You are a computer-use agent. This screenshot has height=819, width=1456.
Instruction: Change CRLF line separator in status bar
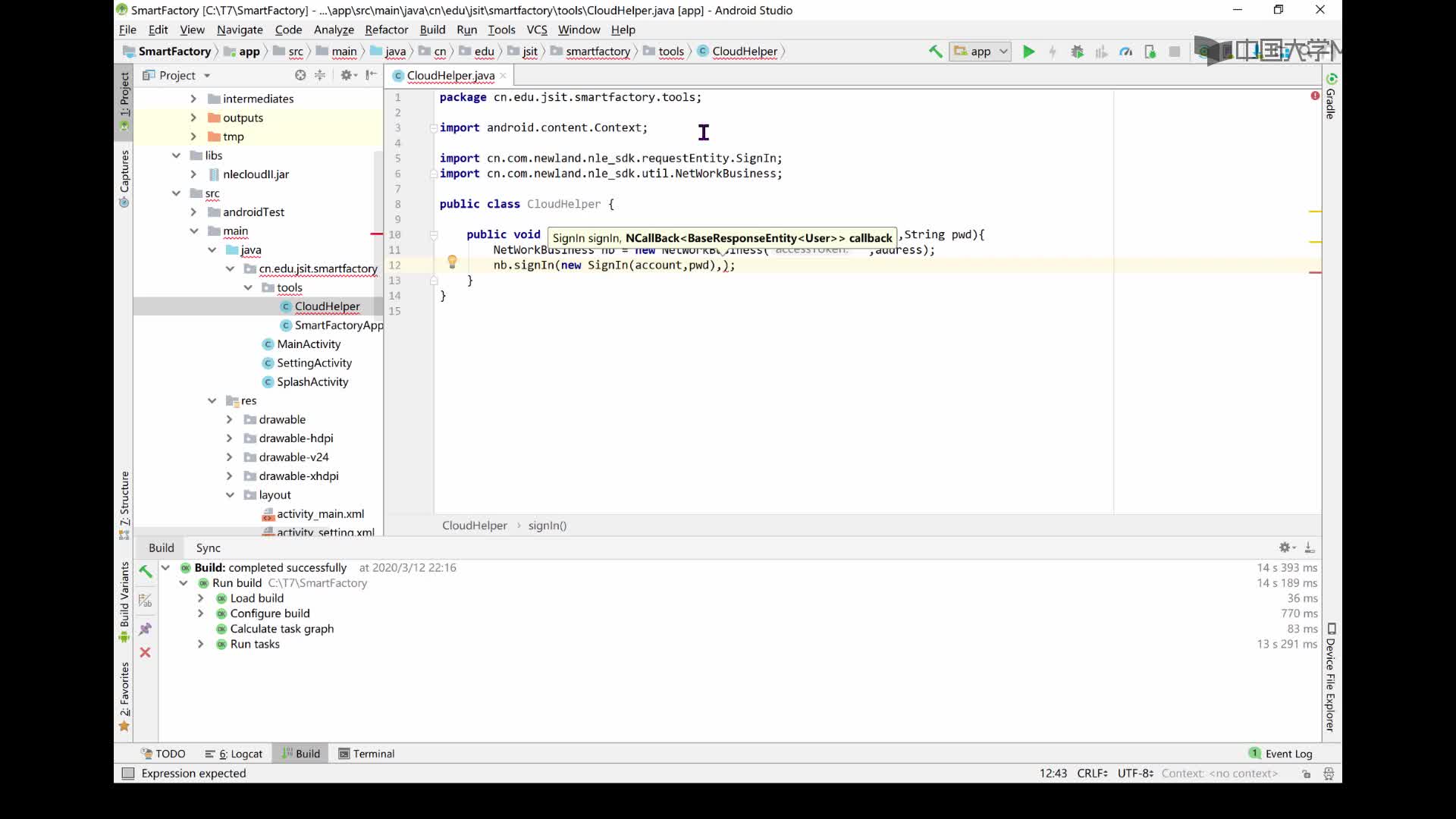coord(1092,773)
